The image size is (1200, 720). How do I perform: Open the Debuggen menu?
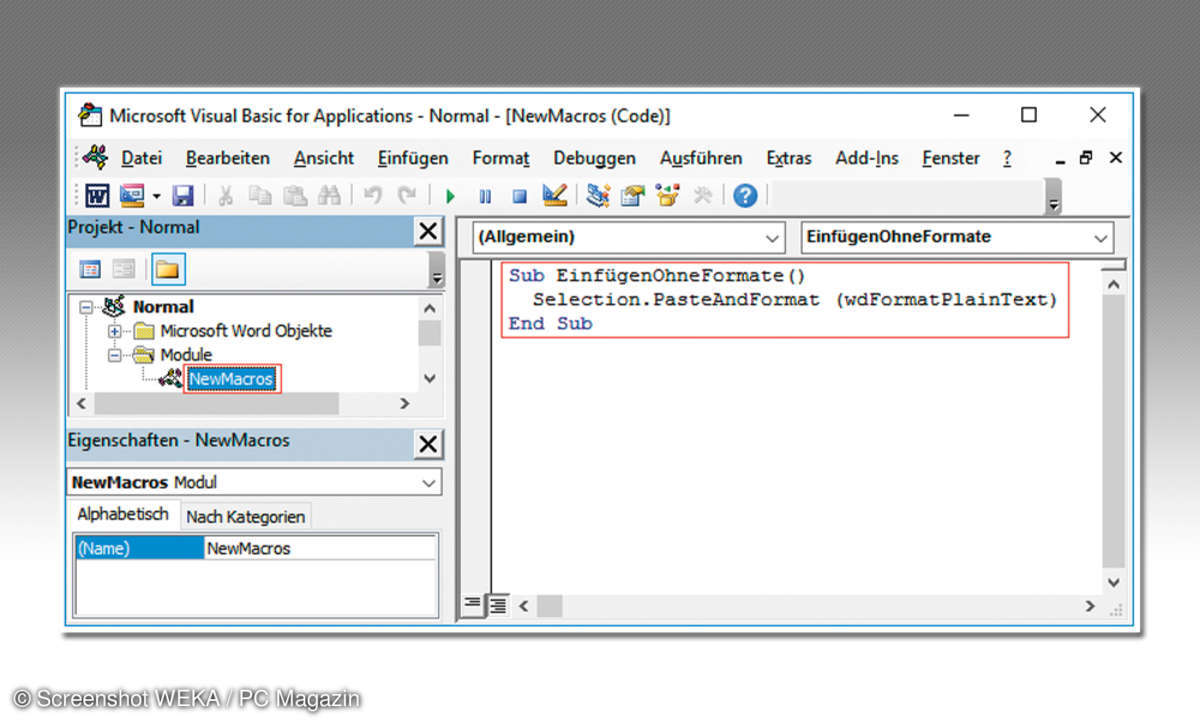[595, 158]
